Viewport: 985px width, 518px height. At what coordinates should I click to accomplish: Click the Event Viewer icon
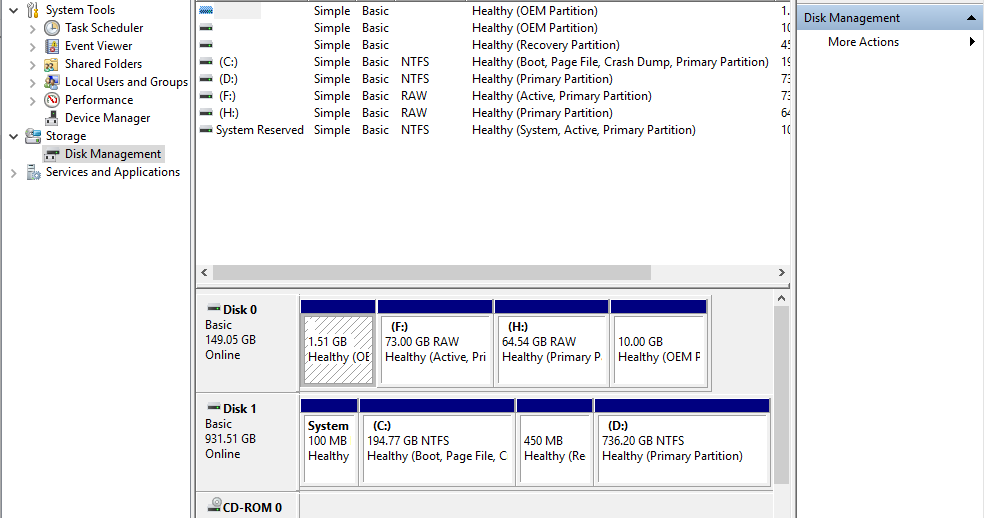pos(52,46)
